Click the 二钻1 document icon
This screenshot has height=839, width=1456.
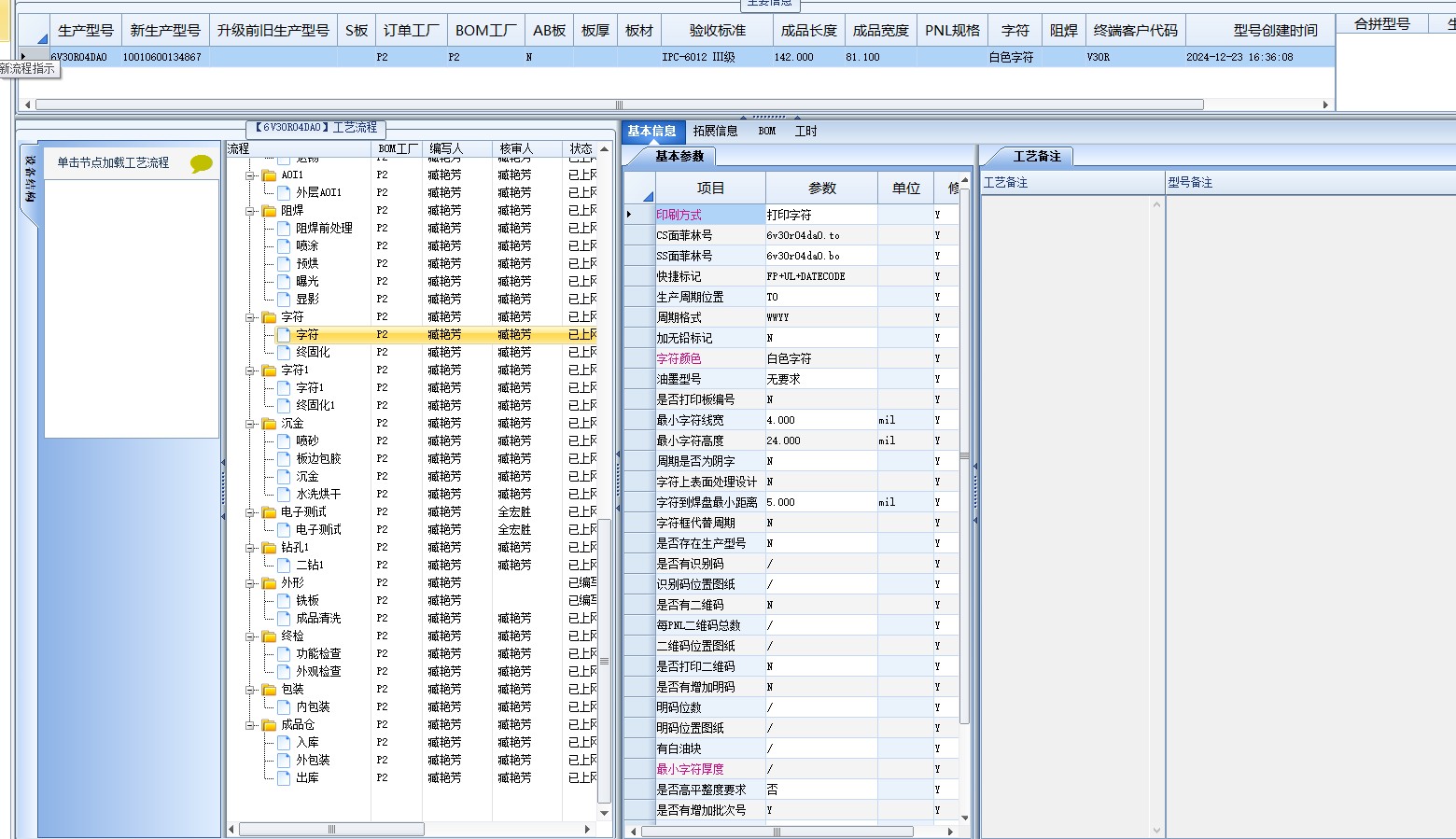[x=284, y=566]
